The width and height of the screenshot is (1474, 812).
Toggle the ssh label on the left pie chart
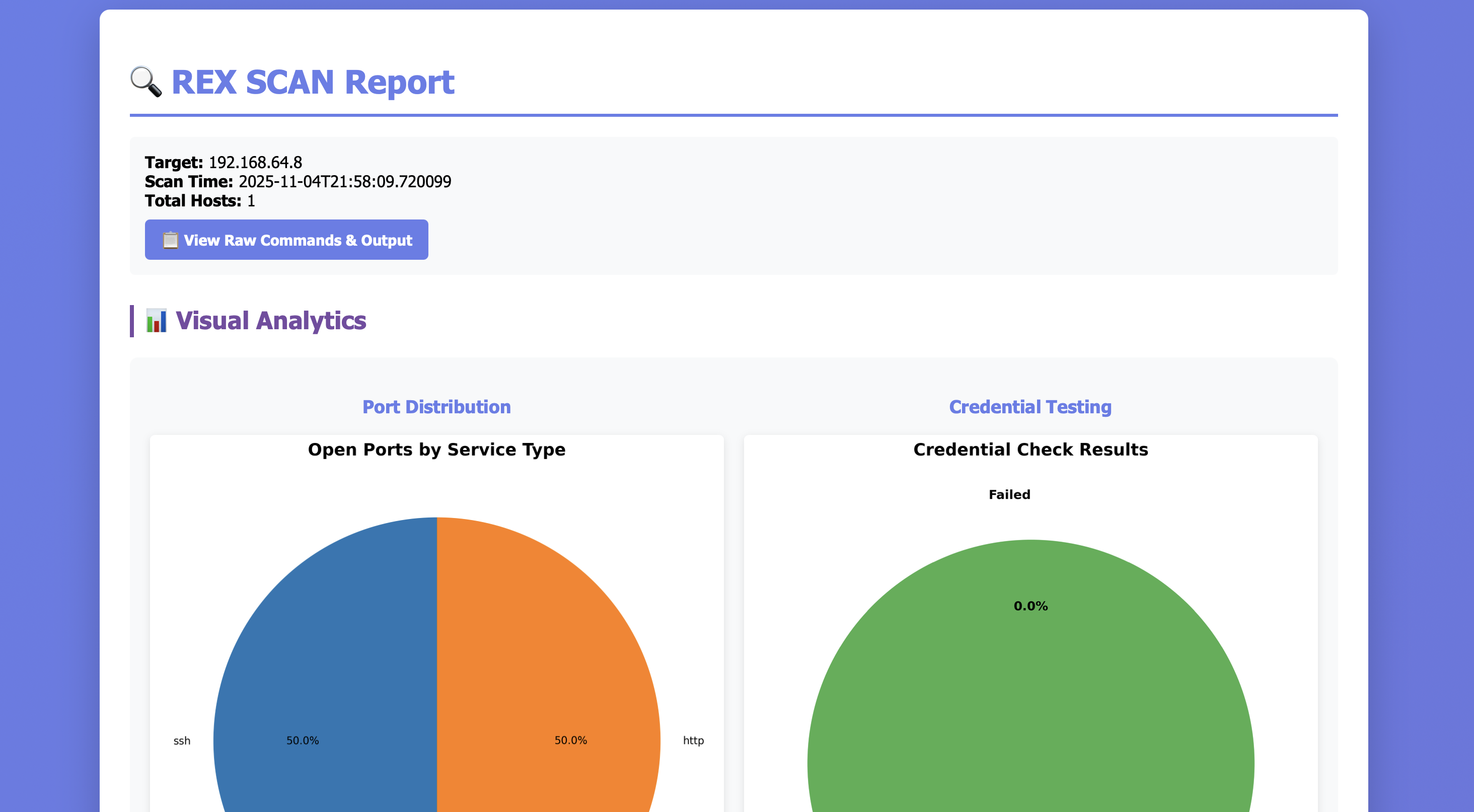click(182, 740)
